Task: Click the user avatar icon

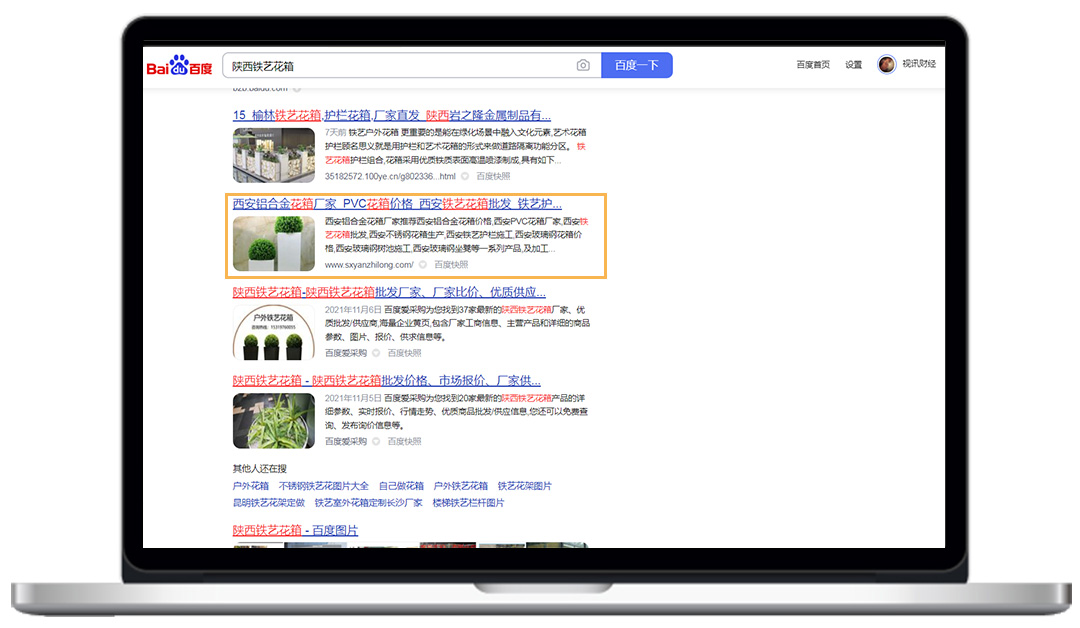Action: click(x=886, y=64)
